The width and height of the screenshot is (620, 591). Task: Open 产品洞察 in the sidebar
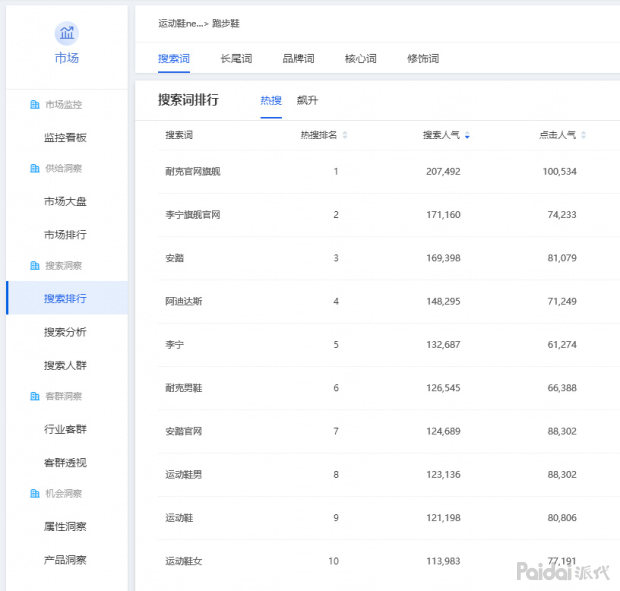coord(65,560)
